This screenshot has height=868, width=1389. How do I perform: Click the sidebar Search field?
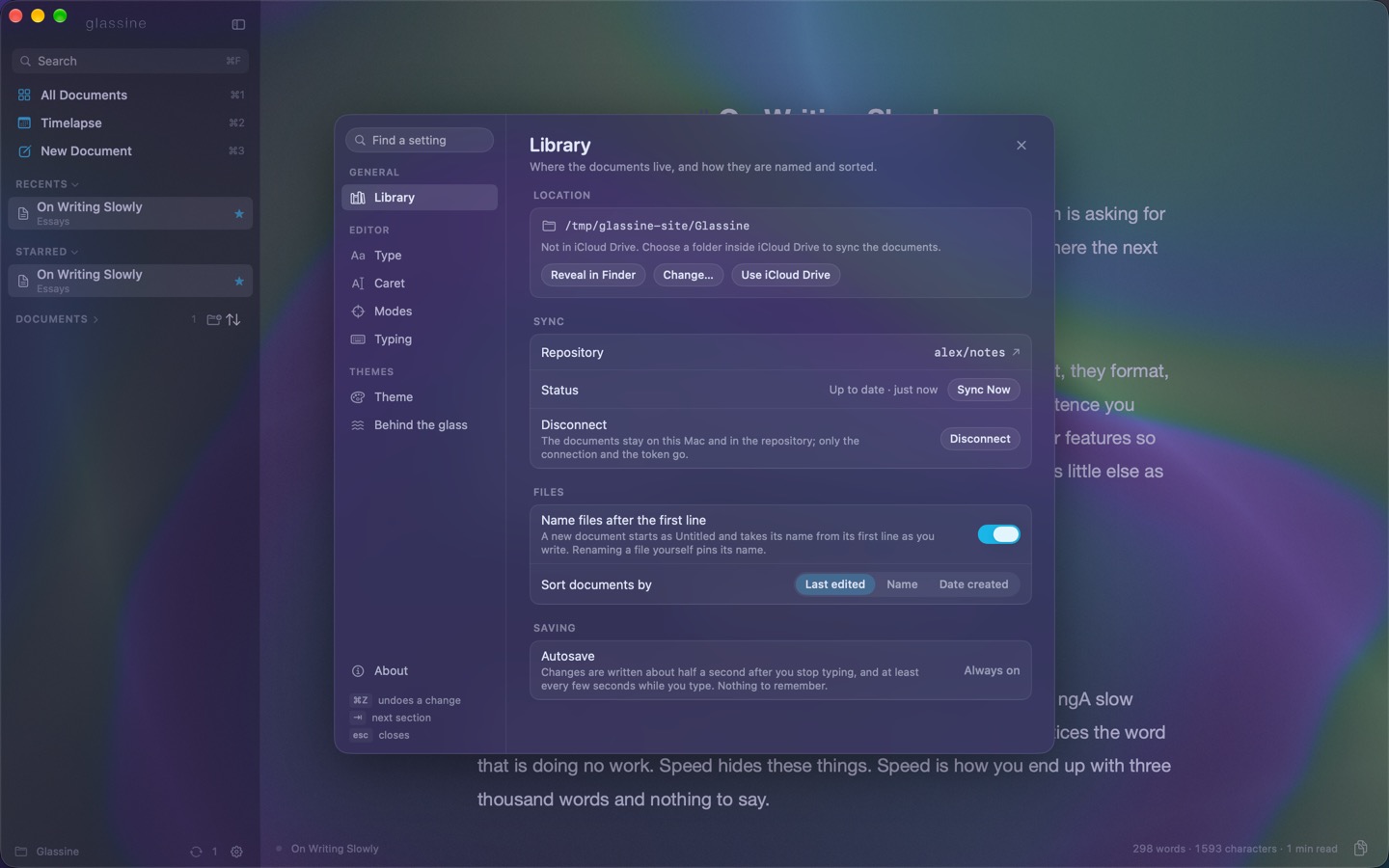click(130, 61)
